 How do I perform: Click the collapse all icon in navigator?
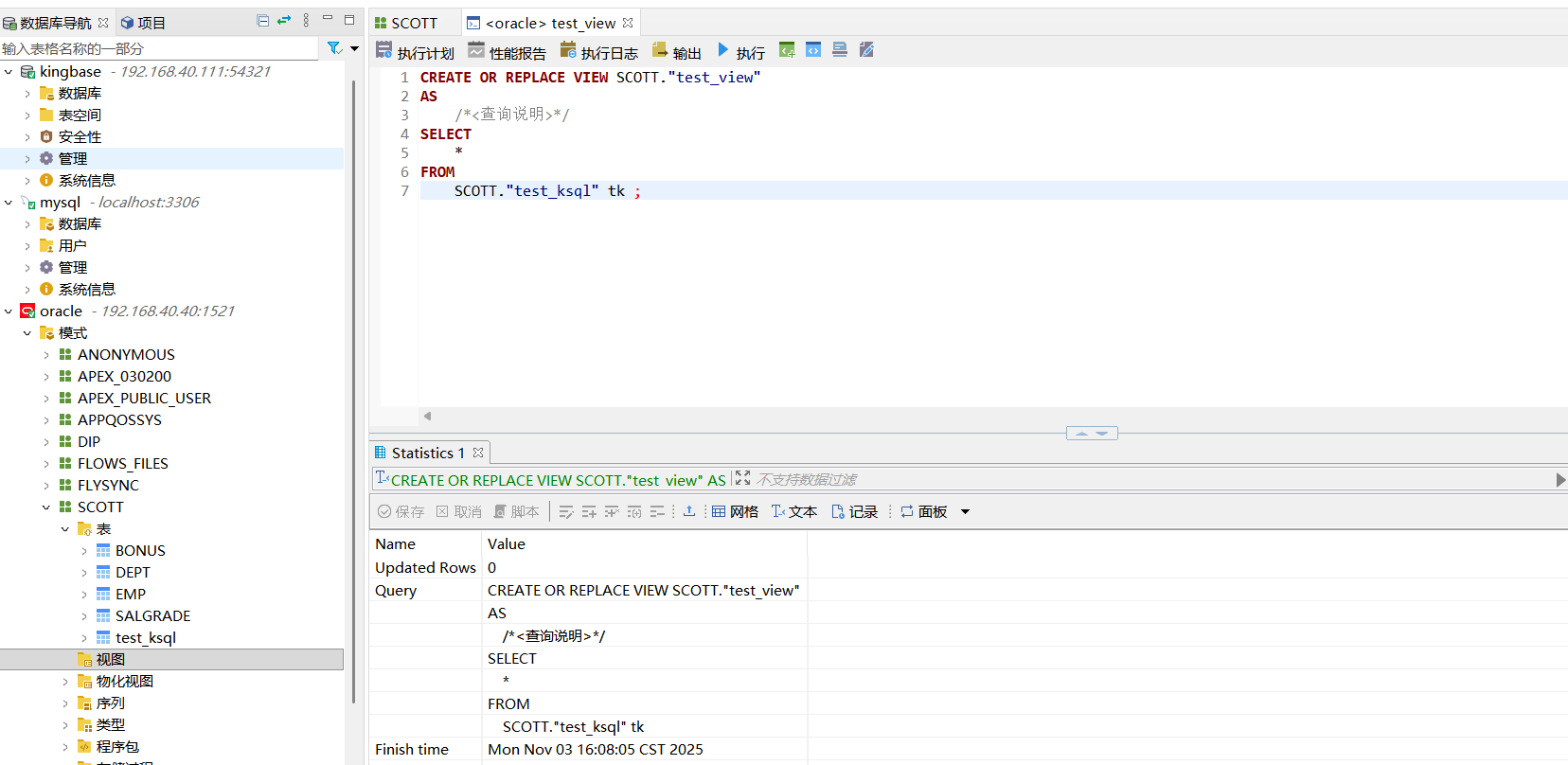(262, 21)
